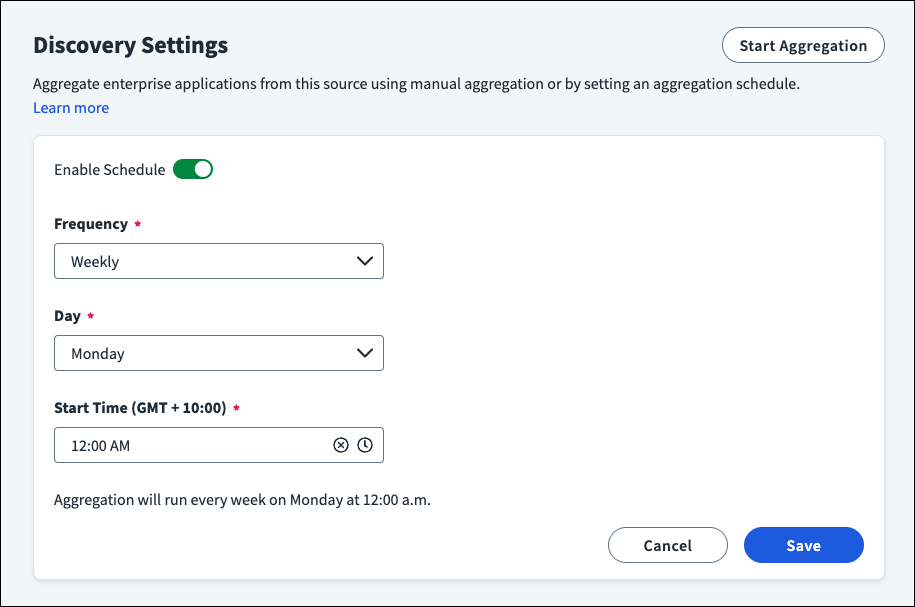Click the Discovery Settings heading
915x607 pixels.
tap(131, 46)
